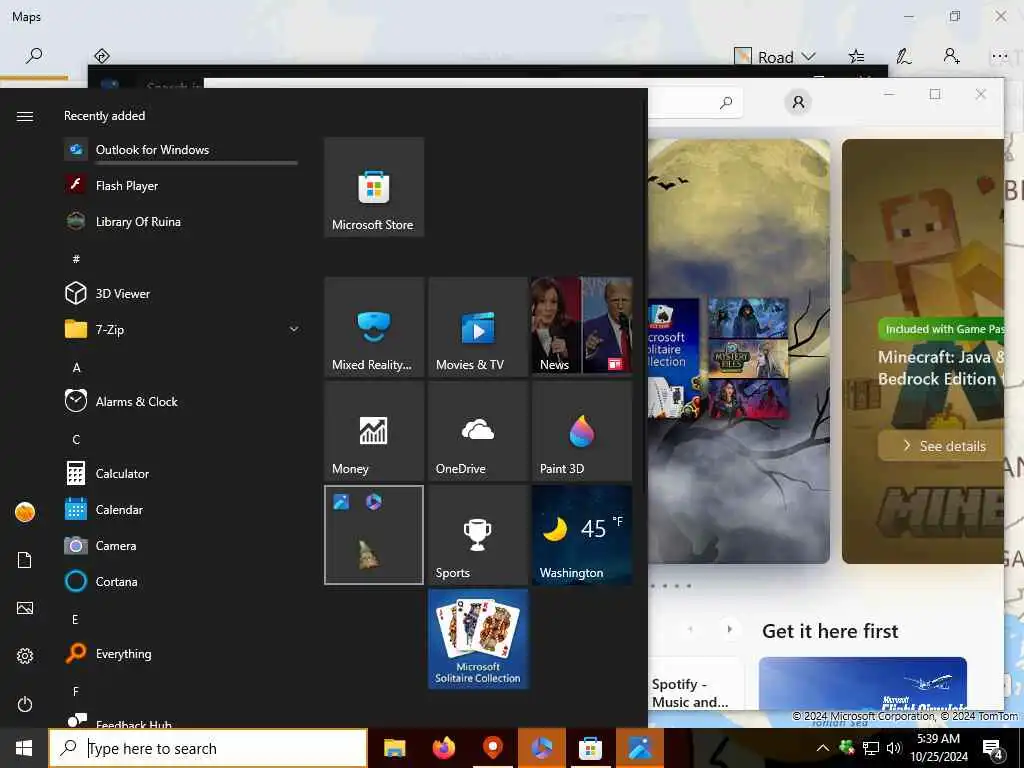Screen dimensions: 1024x768
Task: Open the Sports tile
Action: click(x=478, y=534)
